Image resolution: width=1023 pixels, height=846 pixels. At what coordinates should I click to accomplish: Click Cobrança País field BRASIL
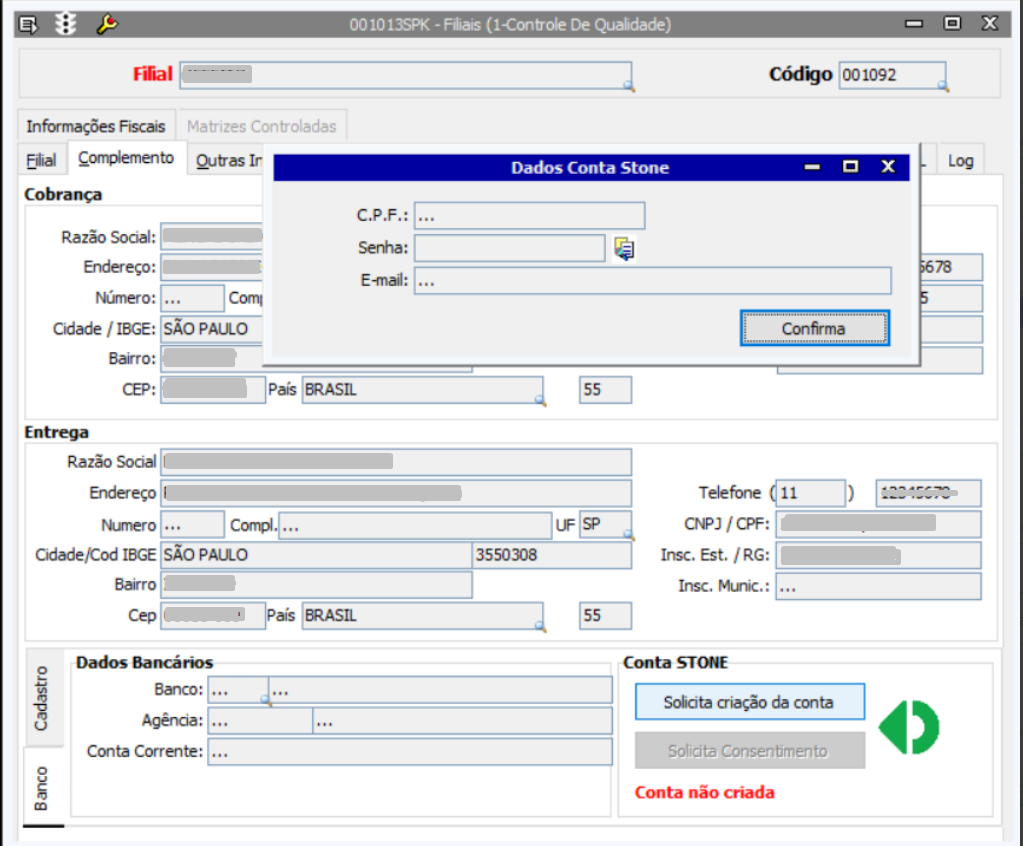pyautogui.click(x=422, y=390)
